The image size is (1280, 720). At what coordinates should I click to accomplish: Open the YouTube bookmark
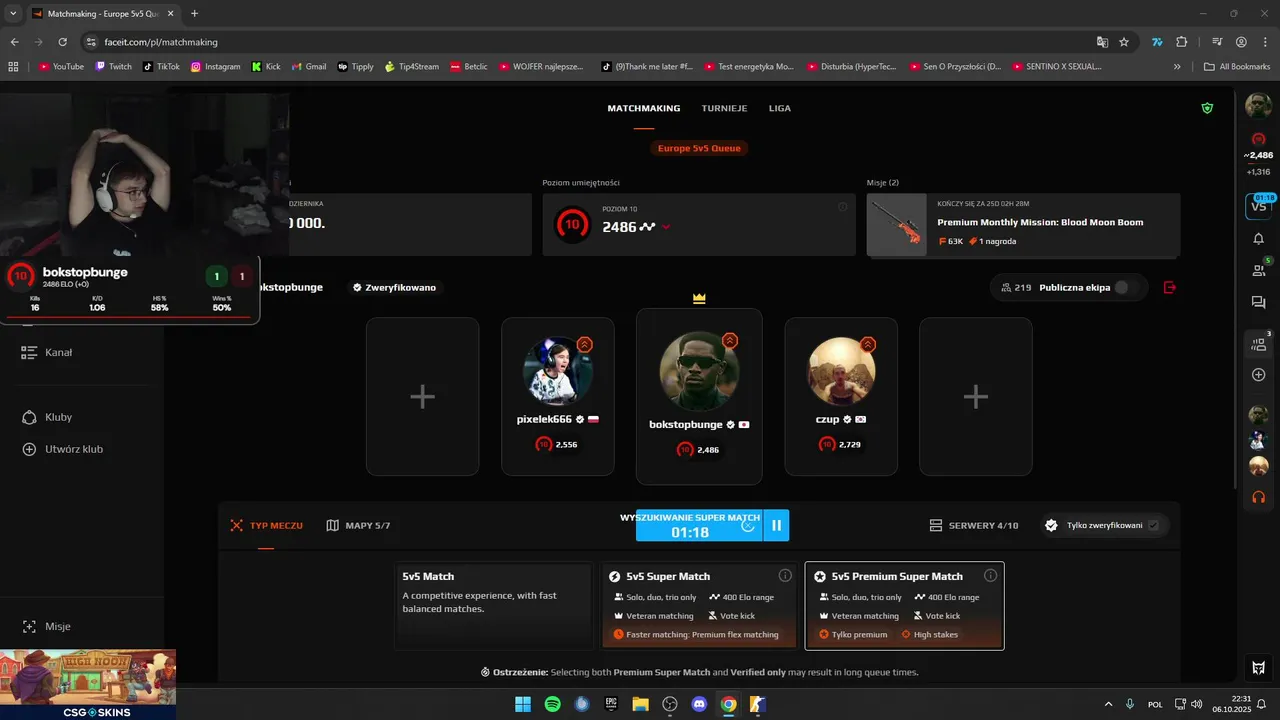[x=61, y=66]
